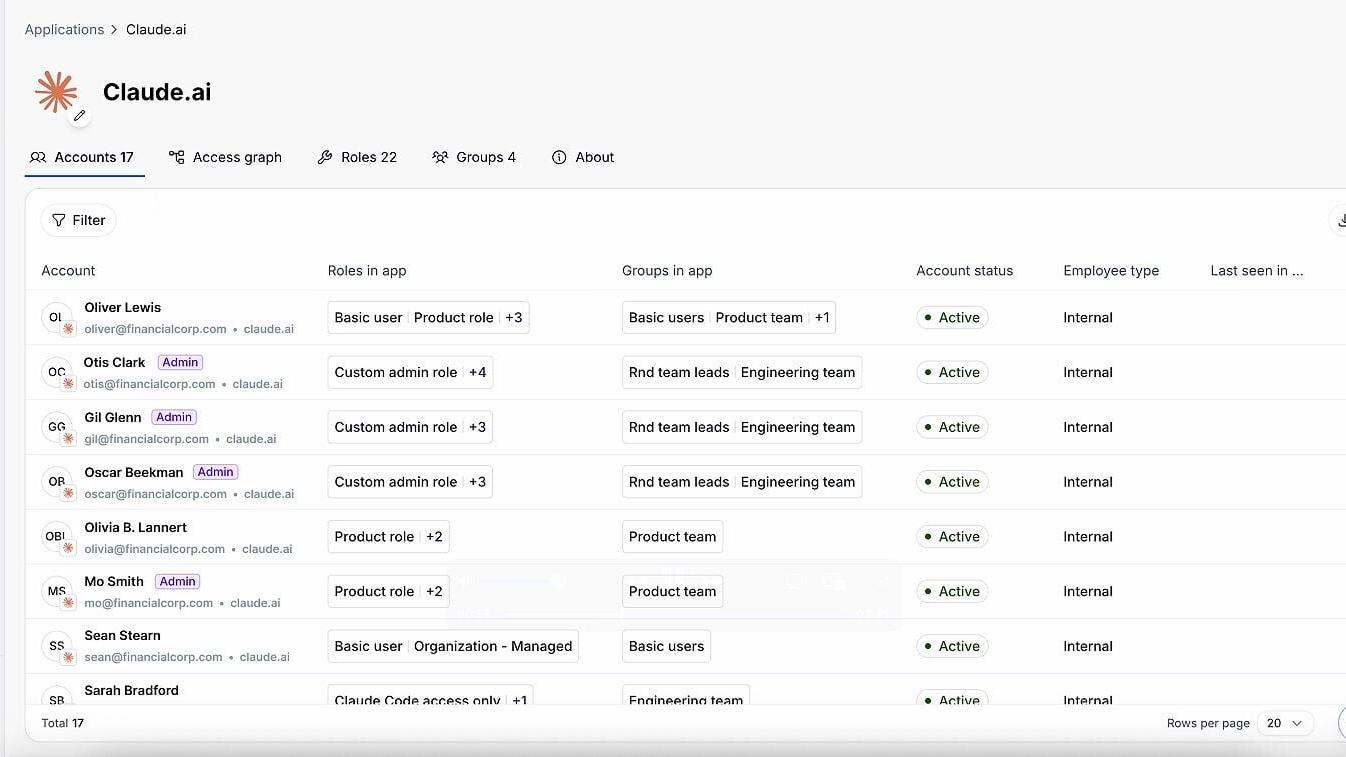
Task: Click the Admin badge next to Gil Glenn
Action: tap(174, 417)
